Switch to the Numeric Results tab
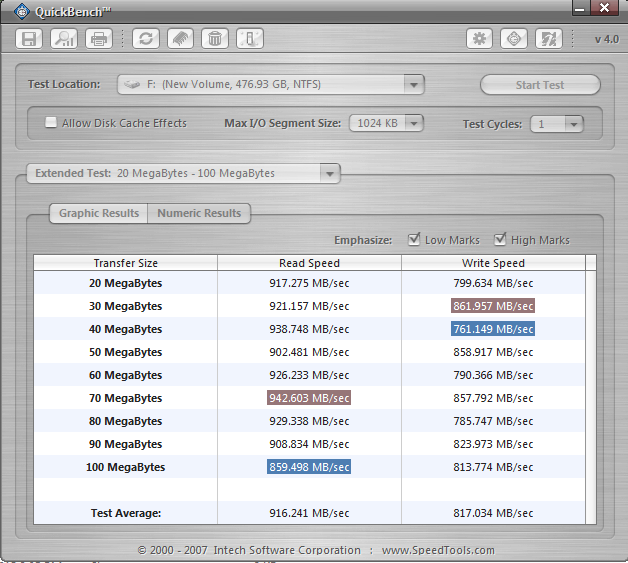628x563 pixels. tap(199, 213)
